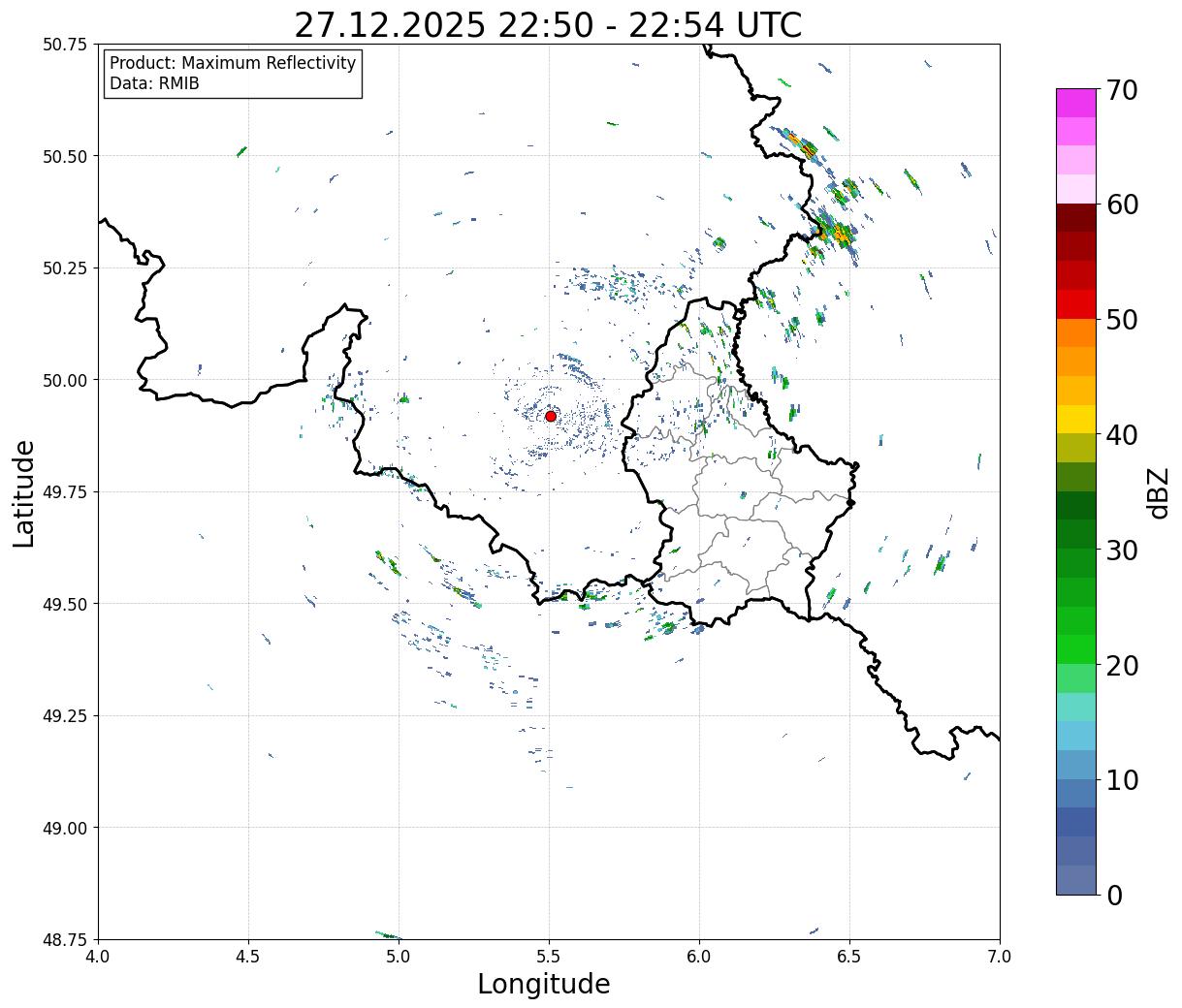
Task: Click the 50.50 latitude tick label
Action: click(65, 156)
